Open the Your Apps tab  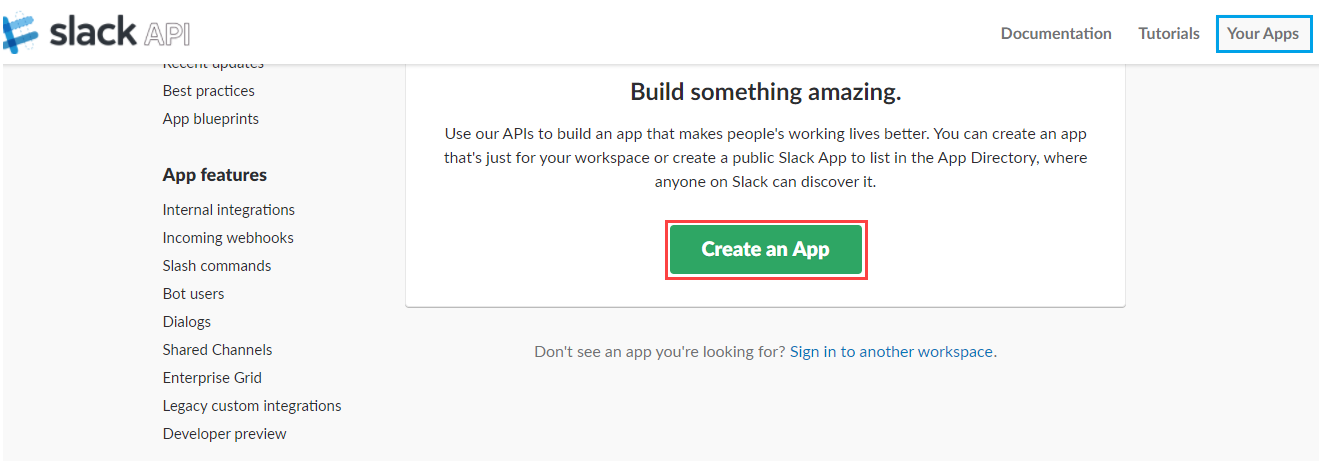point(1262,33)
